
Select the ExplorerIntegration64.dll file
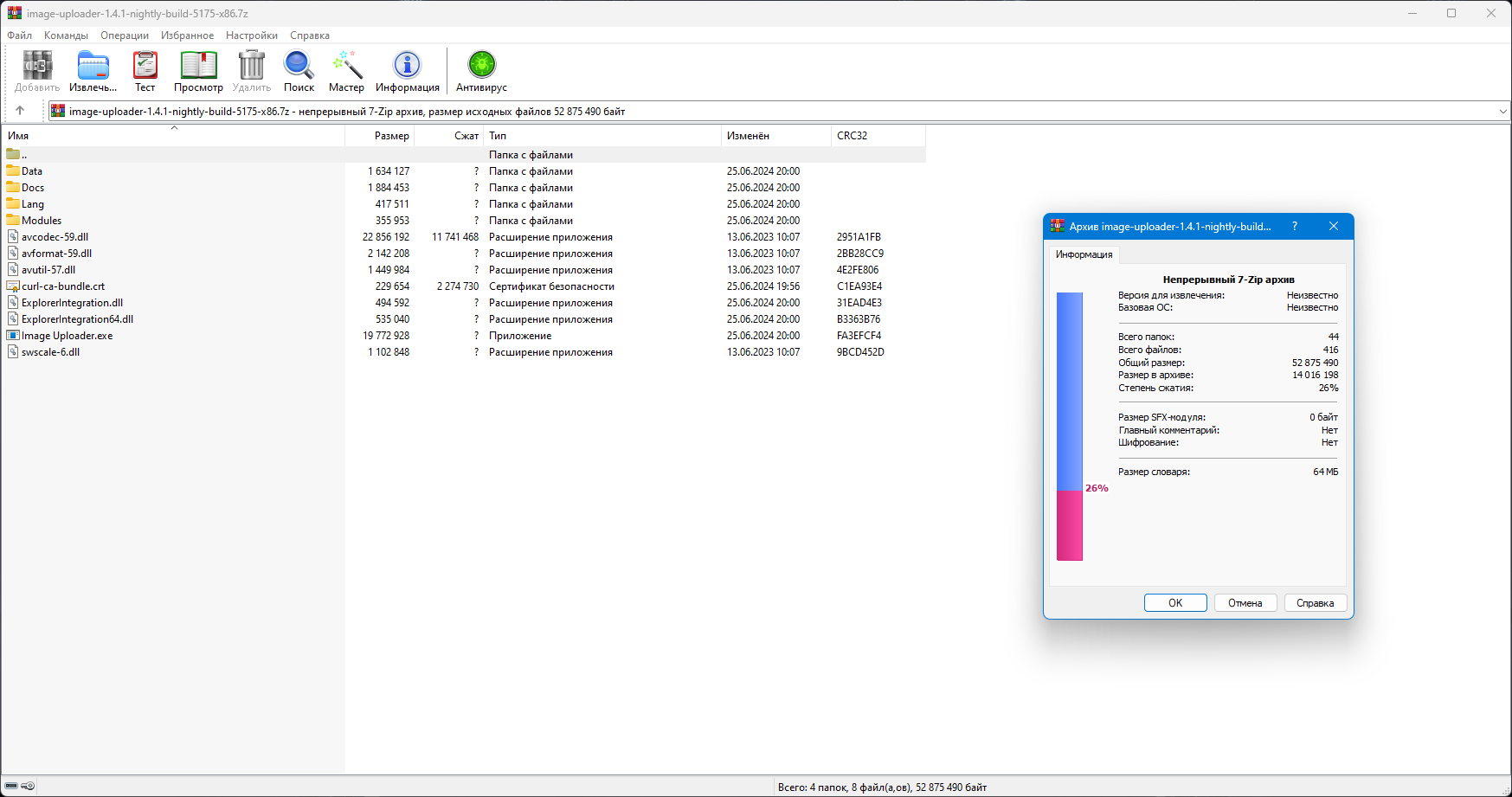pos(465,318)
